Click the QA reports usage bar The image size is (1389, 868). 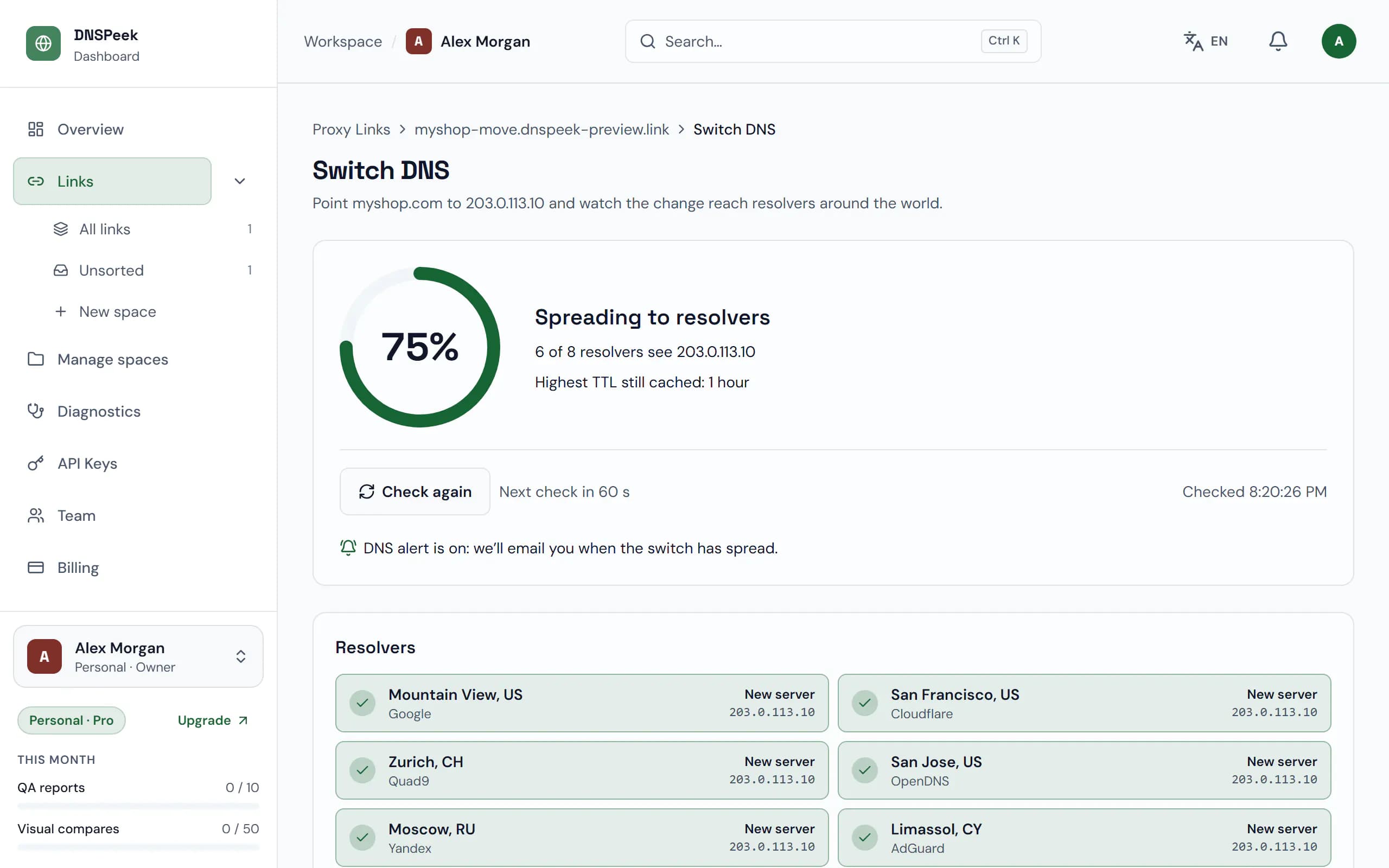coord(138,806)
